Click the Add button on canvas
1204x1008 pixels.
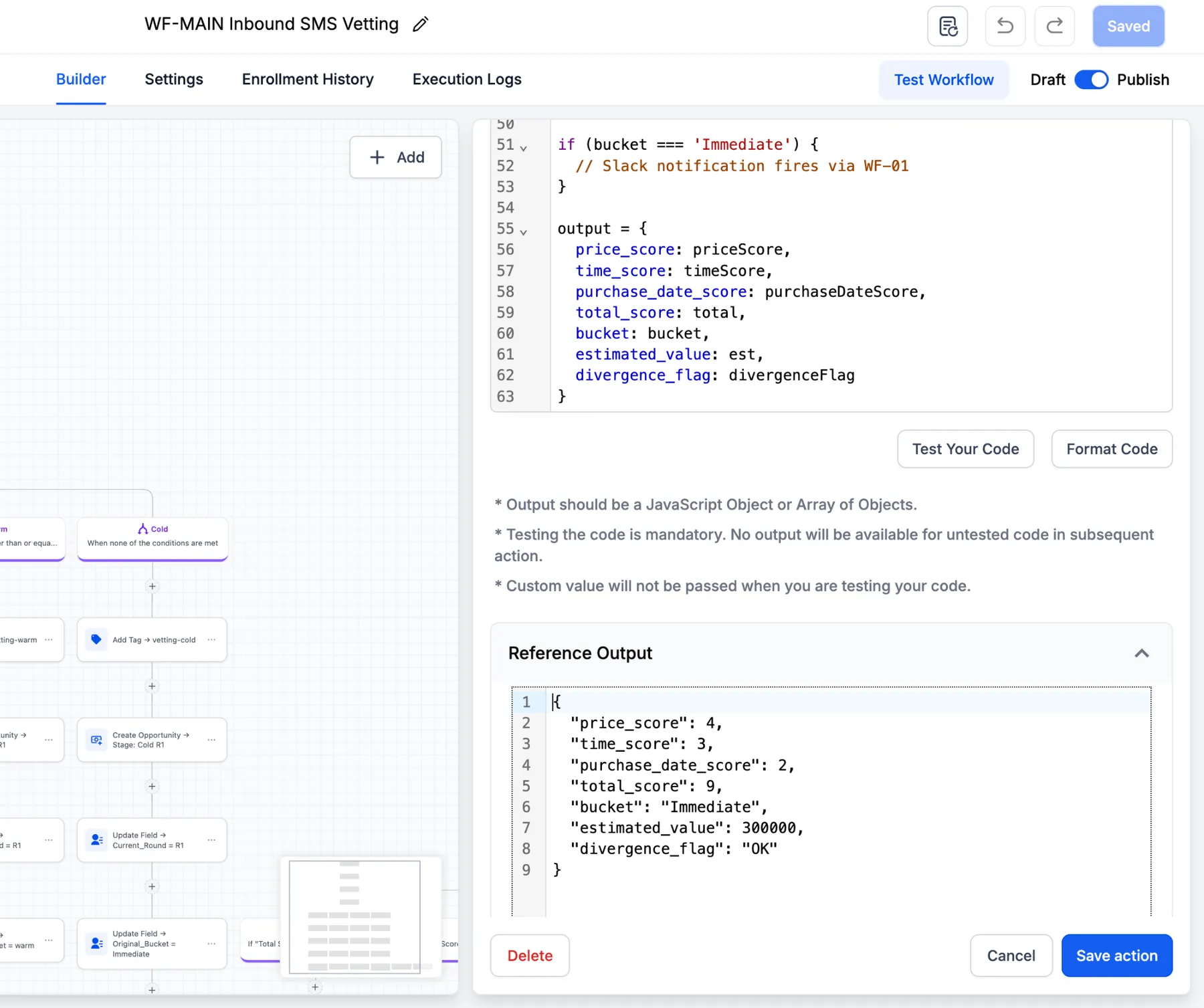pos(396,157)
